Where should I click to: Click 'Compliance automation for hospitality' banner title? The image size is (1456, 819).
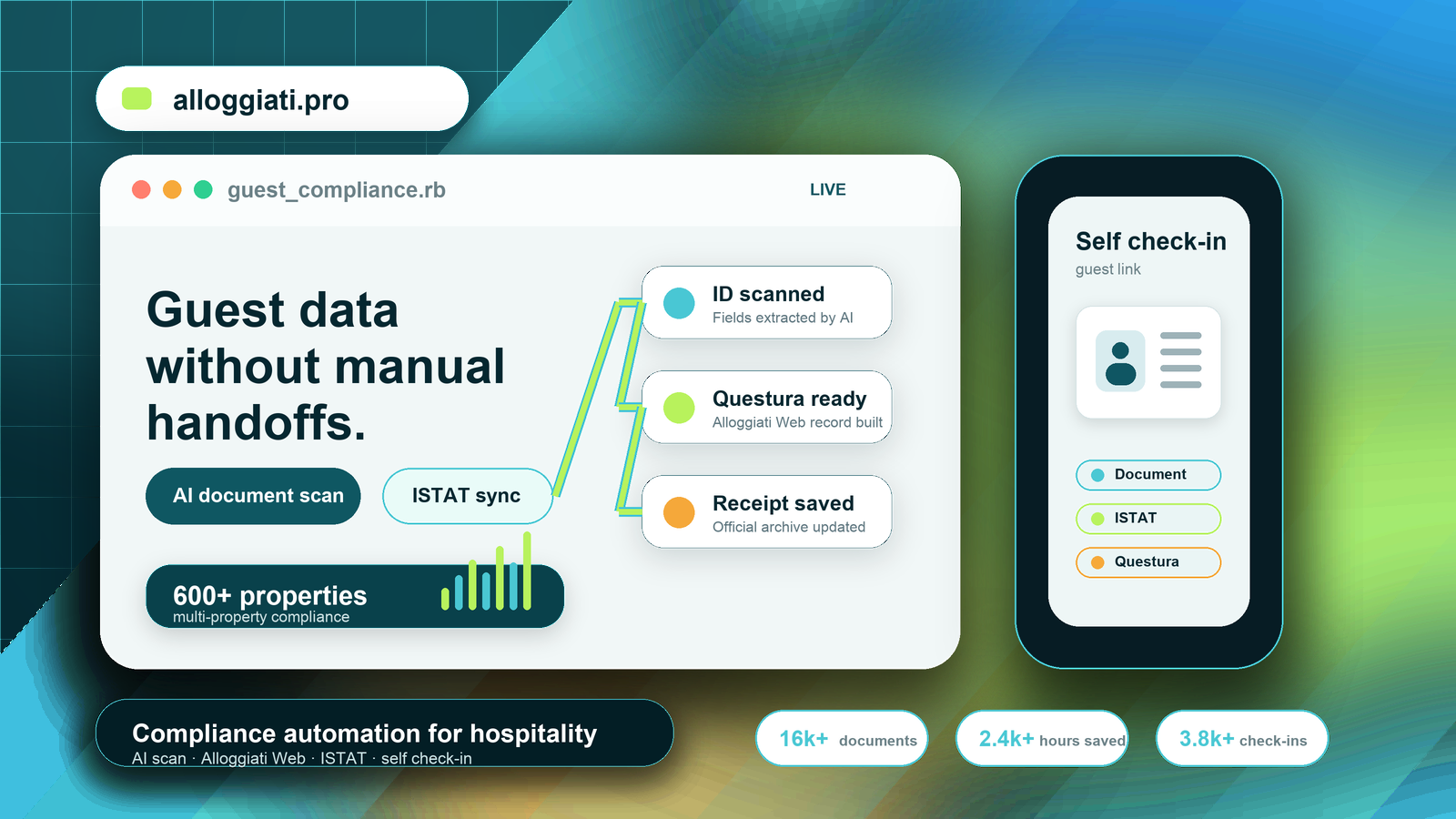(364, 733)
